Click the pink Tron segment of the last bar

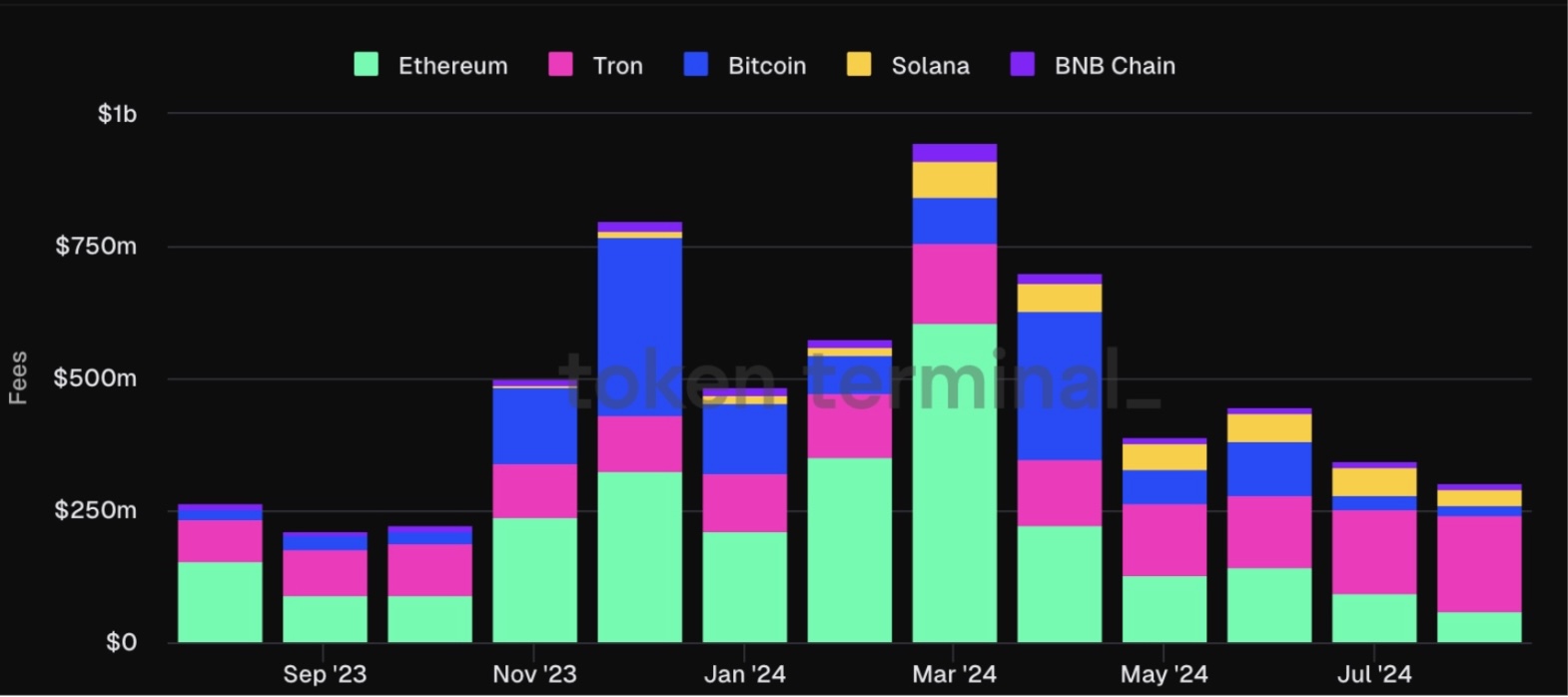1479,564
